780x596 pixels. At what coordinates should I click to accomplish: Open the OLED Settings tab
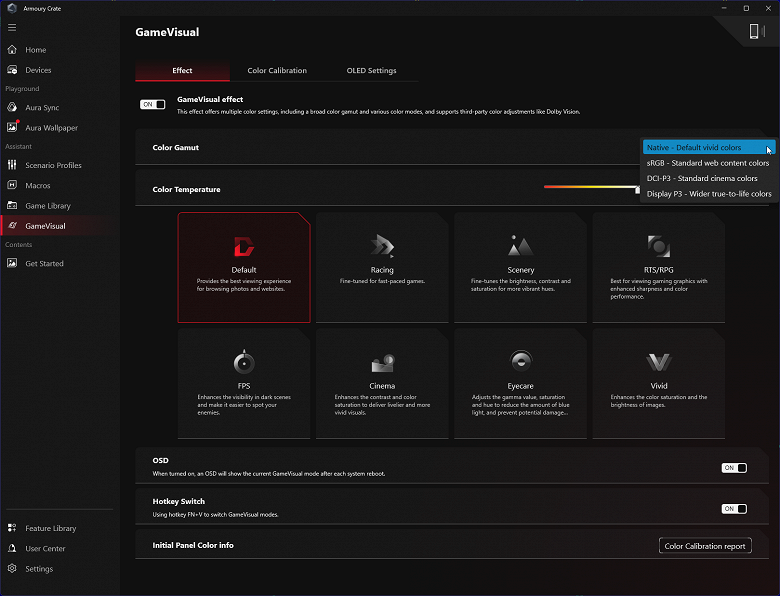(371, 71)
